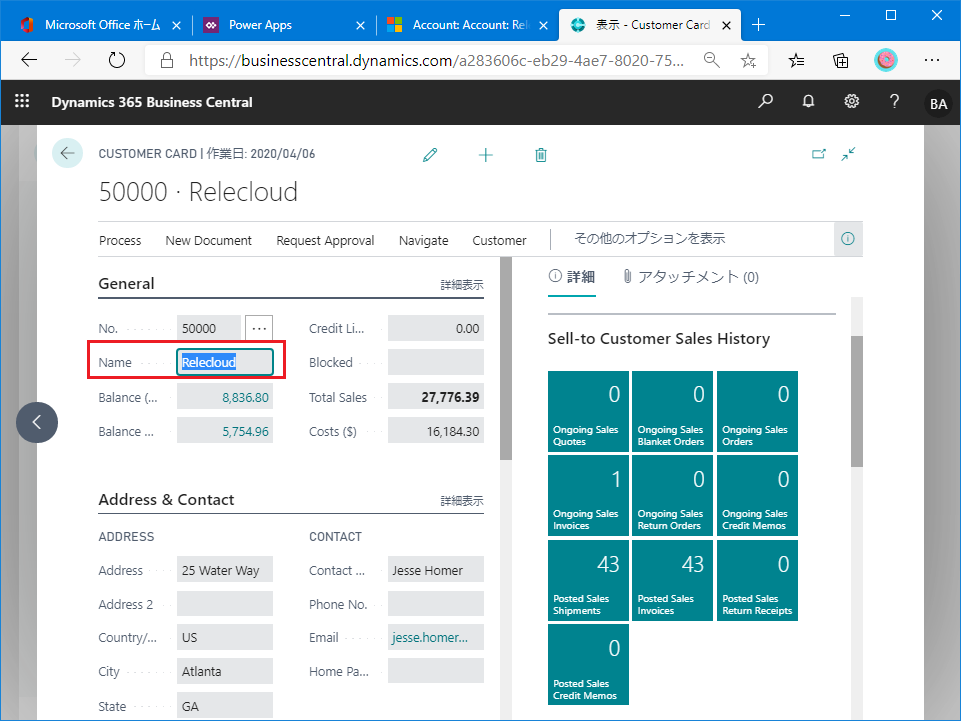Click the Phone No. empty field

(x=436, y=604)
